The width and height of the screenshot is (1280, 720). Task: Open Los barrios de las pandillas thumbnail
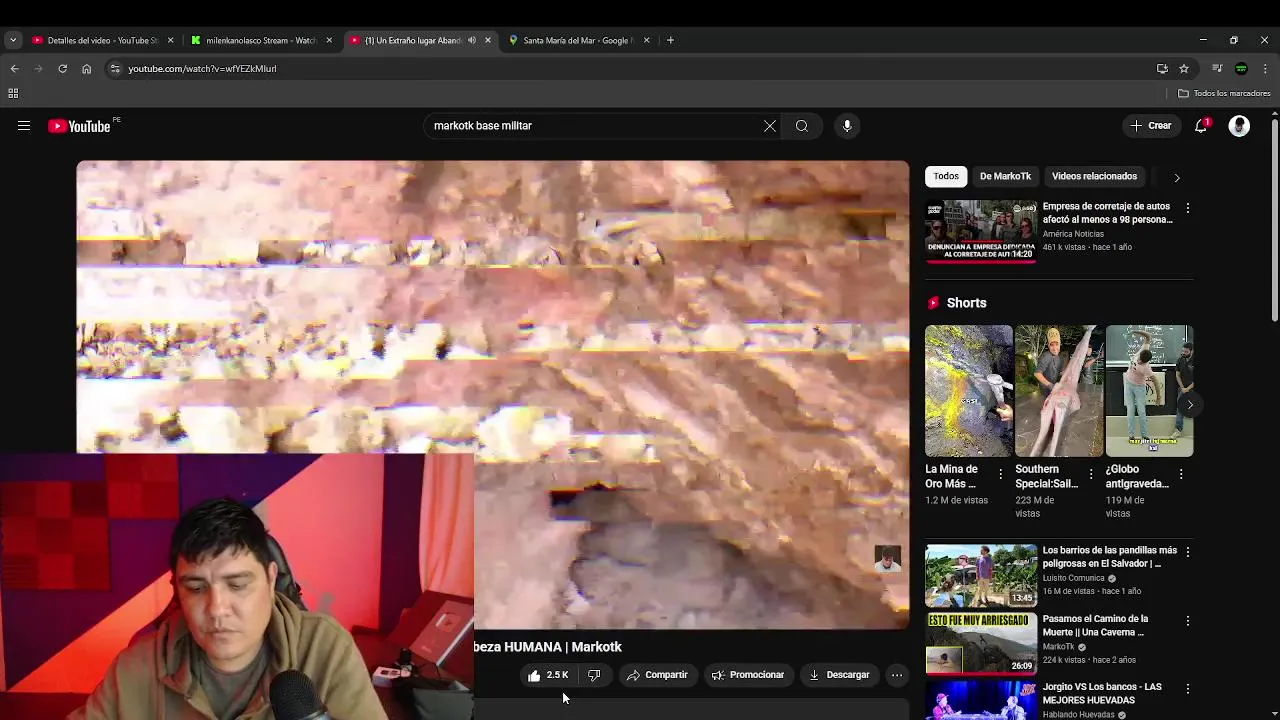point(981,575)
